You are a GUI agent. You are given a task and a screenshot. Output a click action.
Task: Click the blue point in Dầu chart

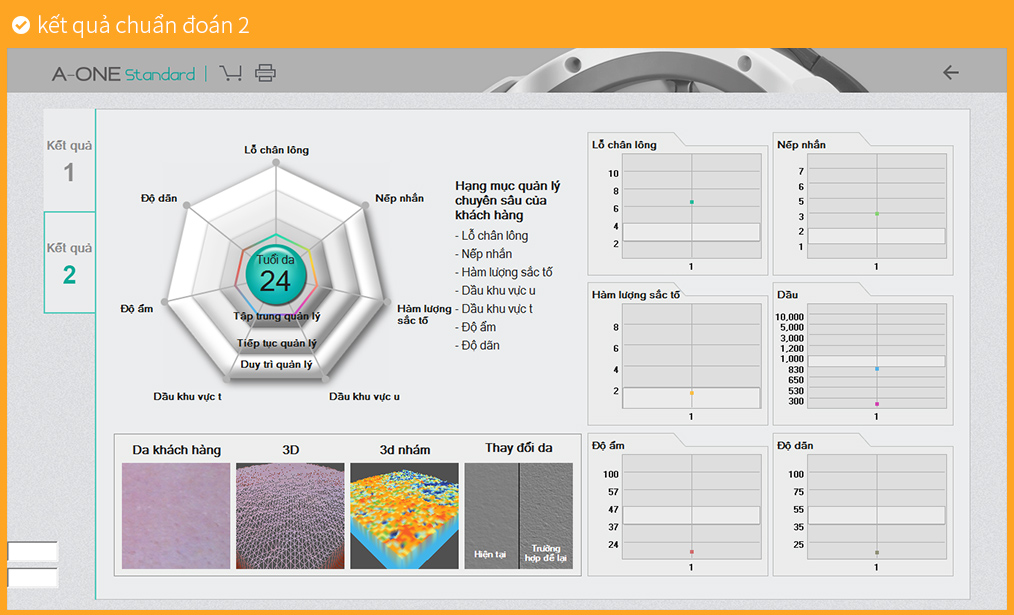point(877,369)
